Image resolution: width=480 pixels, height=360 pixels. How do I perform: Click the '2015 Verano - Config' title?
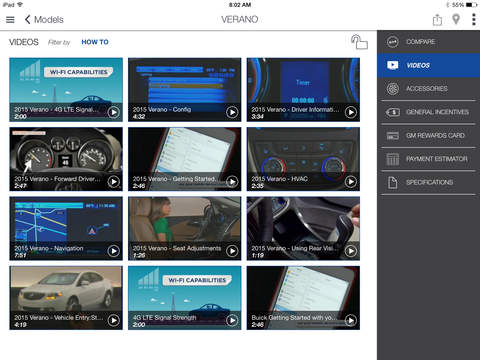click(162, 109)
